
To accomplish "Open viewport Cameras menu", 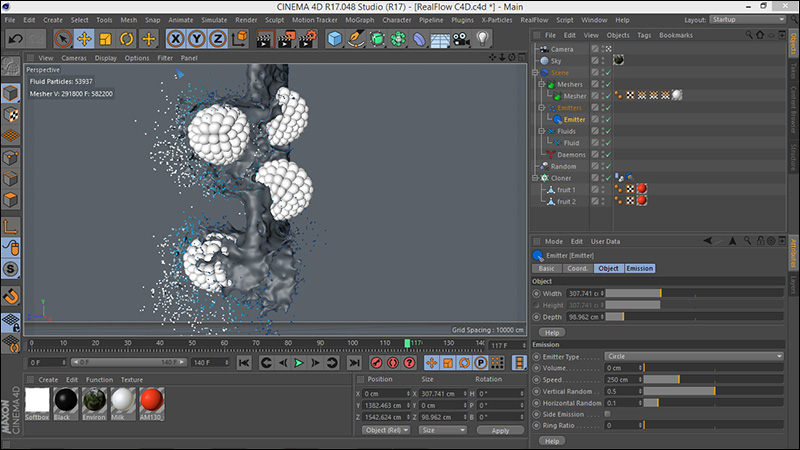I will (x=74, y=58).
